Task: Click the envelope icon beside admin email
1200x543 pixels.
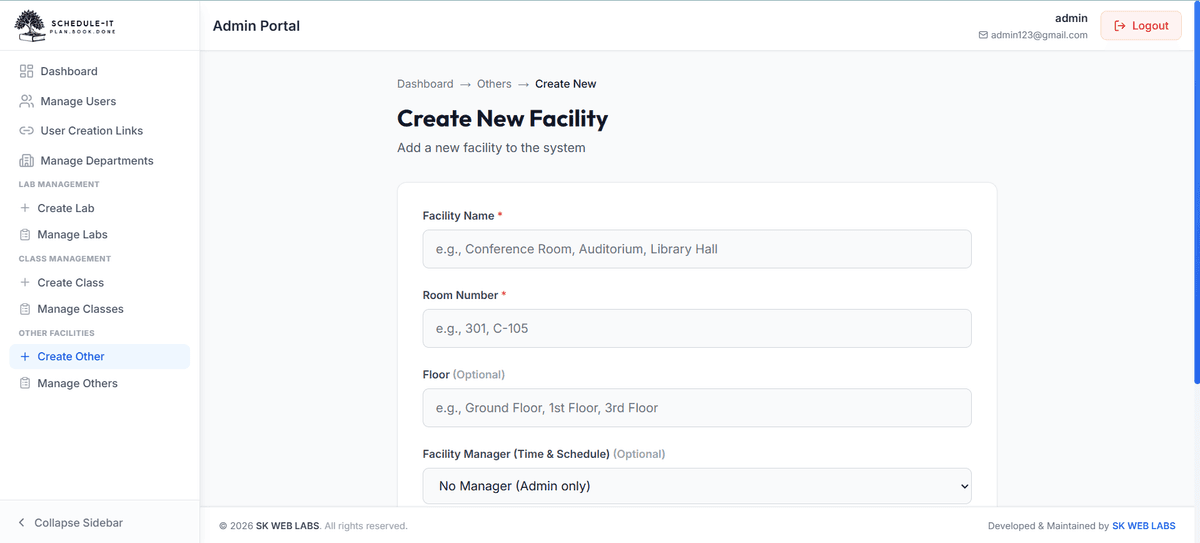Action: [x=983, y=35]
